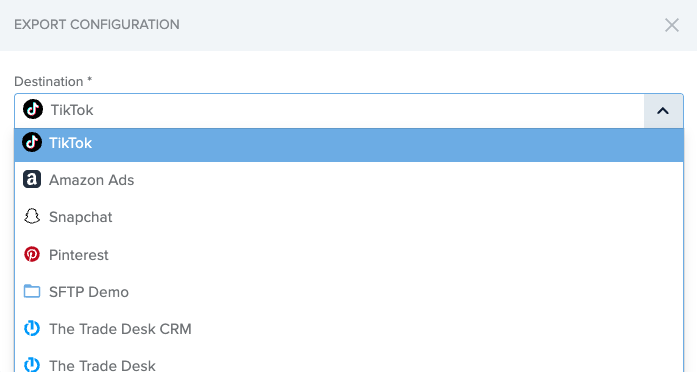
Task: Click the TikTok icon in highlighted option
Action: click(32, 142)
